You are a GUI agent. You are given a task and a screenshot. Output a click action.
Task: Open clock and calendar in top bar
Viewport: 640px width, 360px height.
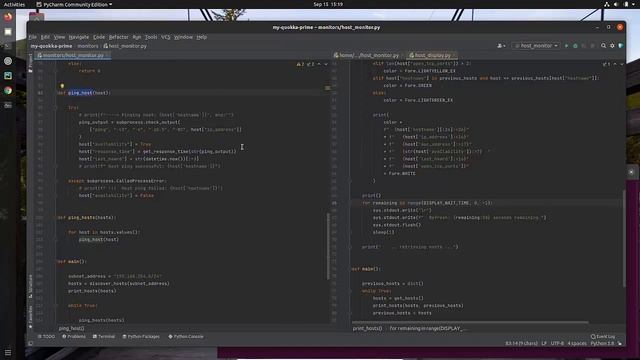pos(328,4)
